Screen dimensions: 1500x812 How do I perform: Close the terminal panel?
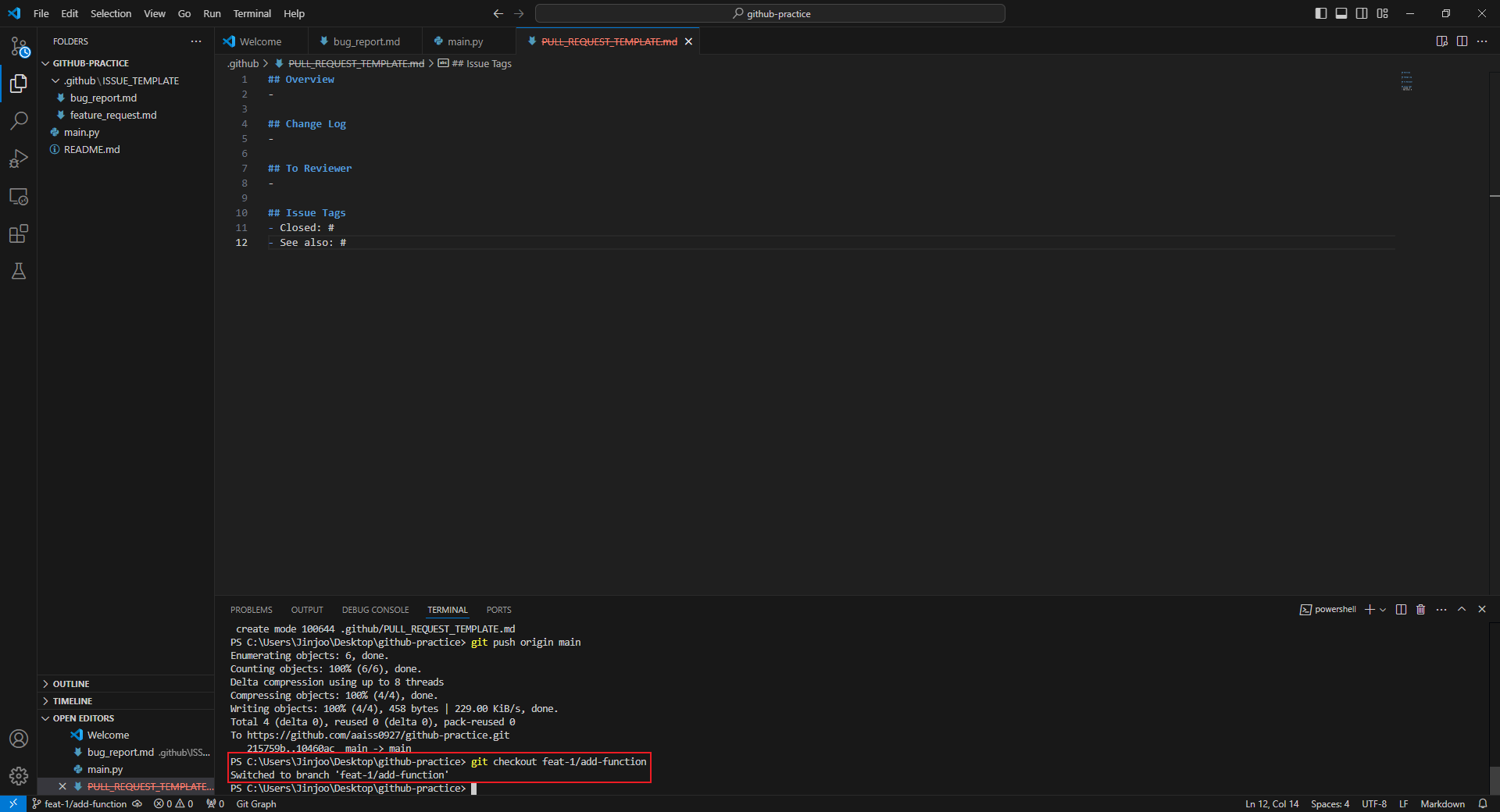(1482, 609)
